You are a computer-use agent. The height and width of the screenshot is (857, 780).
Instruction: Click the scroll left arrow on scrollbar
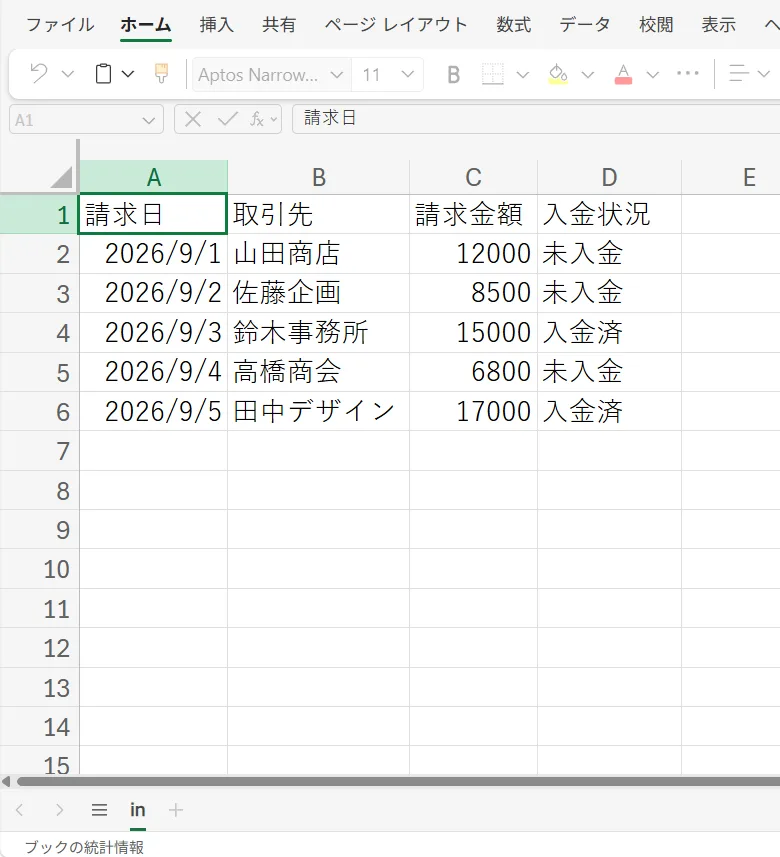pyautogui.click(x=6, y=782)
